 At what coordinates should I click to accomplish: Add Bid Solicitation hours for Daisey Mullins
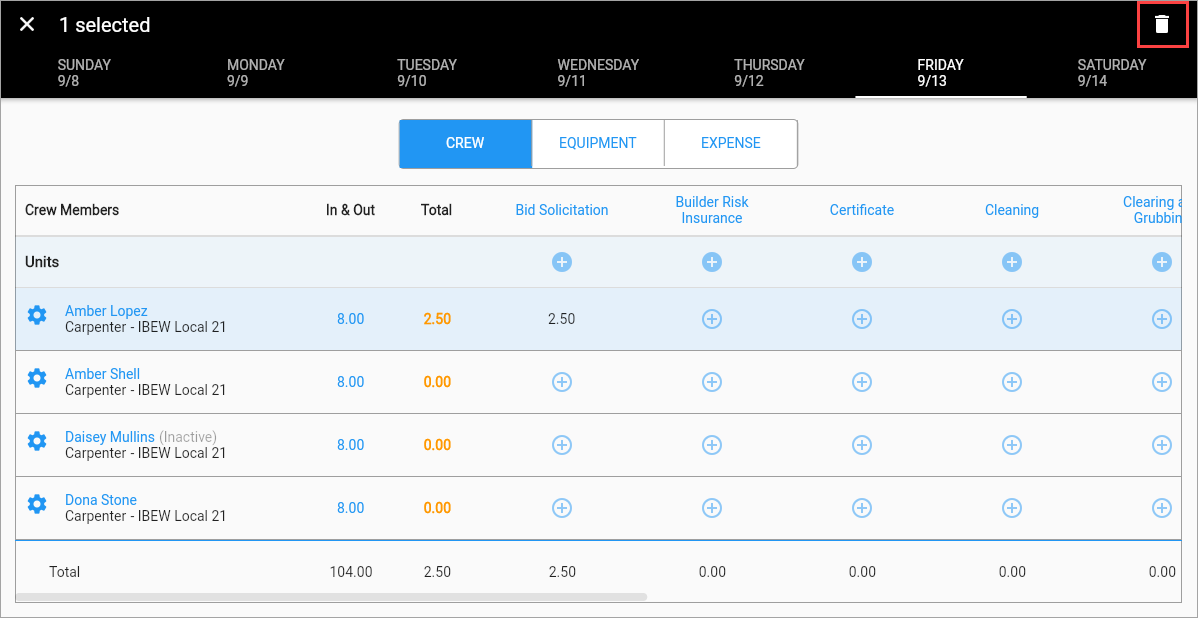coord(562,445)
